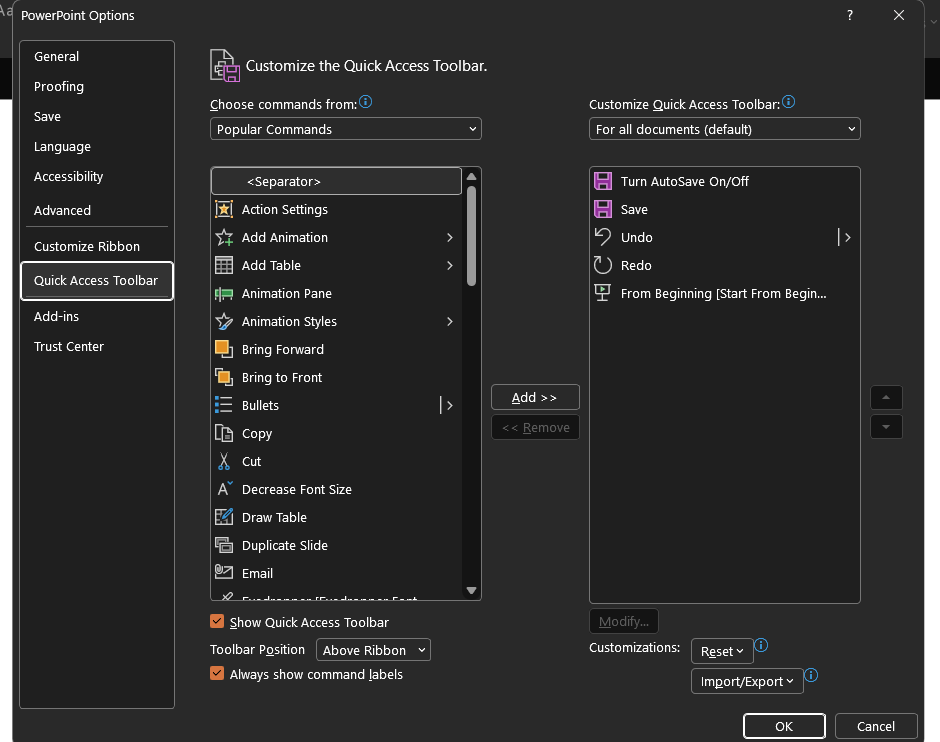This screenshot has width=940, height=742.
Task: Click the Action Settings star icon
Action: point(224,209)
